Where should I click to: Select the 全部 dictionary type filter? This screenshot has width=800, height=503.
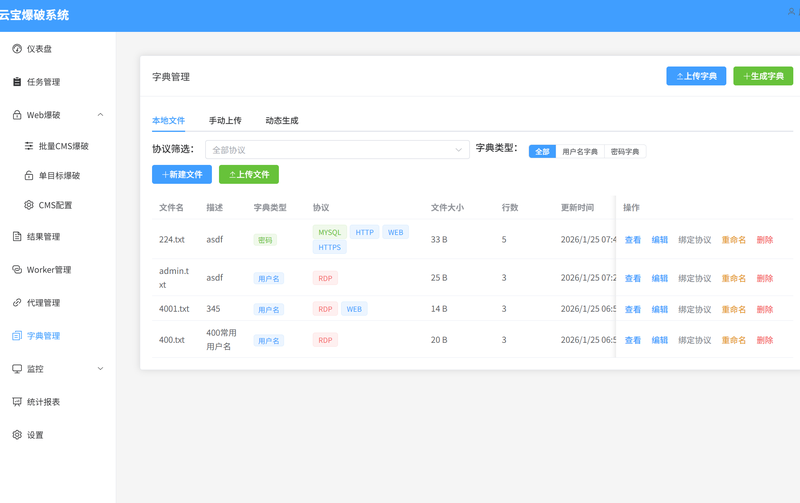tap(542, 152)
